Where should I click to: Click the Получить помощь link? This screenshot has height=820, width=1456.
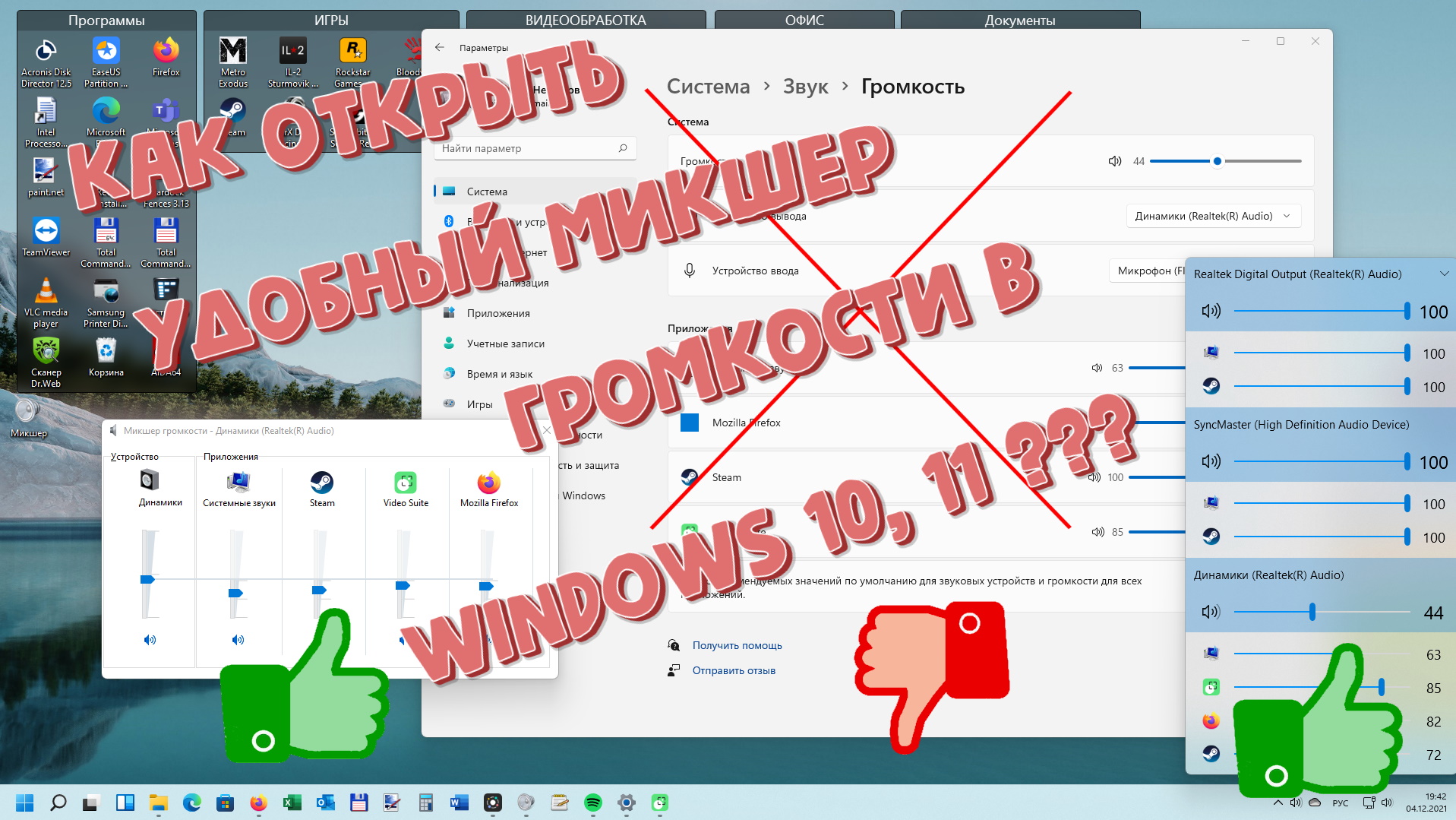coord(736,645)
